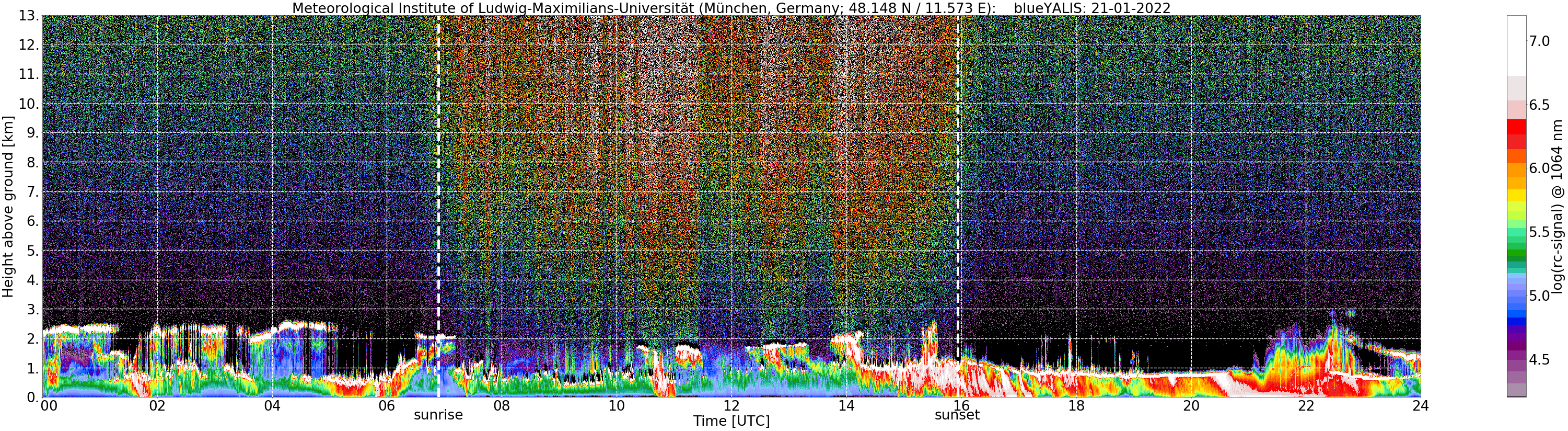Click the x-axis tick label '22'
Viewport: 1568px width, 431px height.
(x=1306, y=406)
